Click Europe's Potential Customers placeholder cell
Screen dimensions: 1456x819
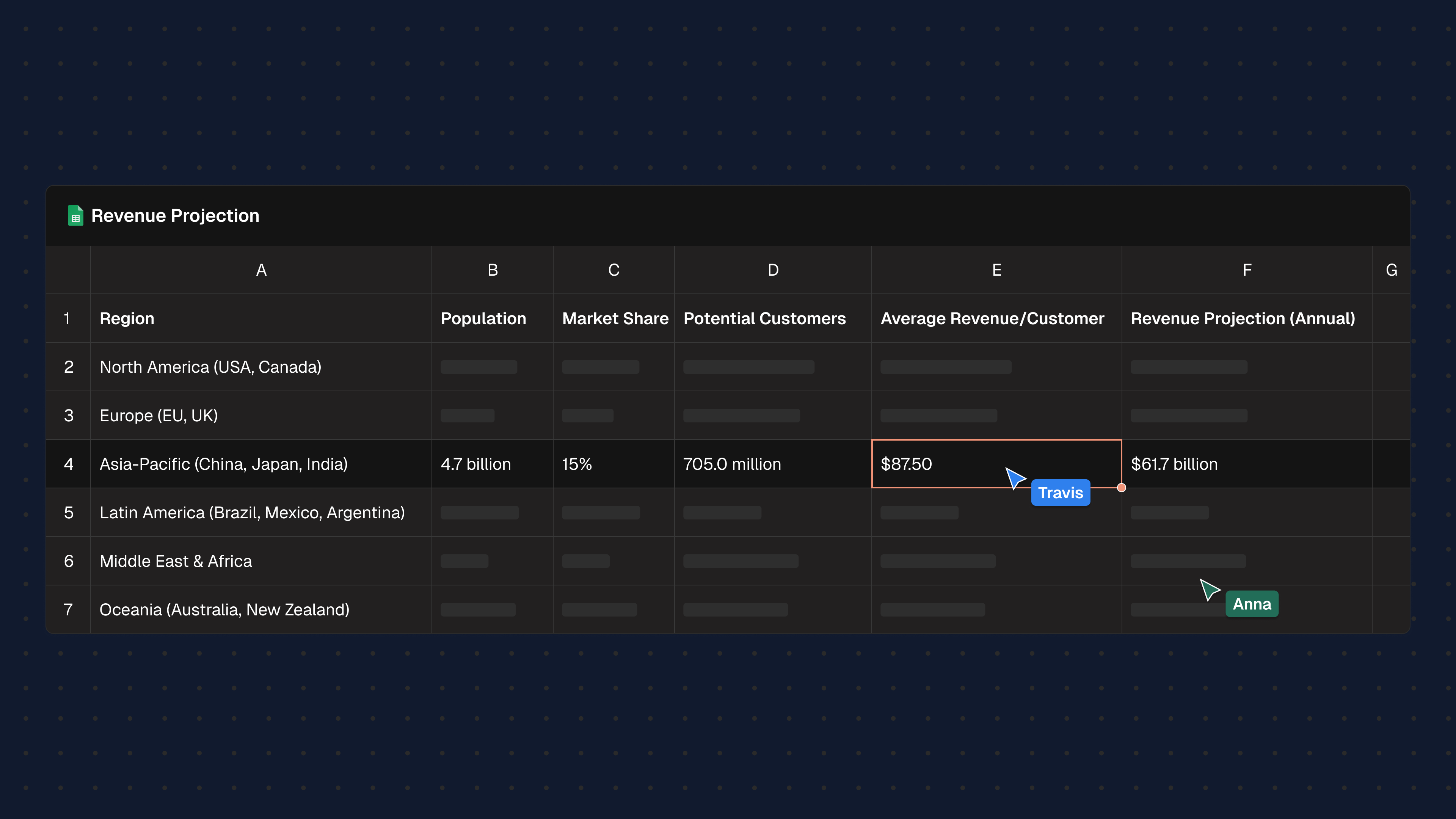click(x=773, y=416)
